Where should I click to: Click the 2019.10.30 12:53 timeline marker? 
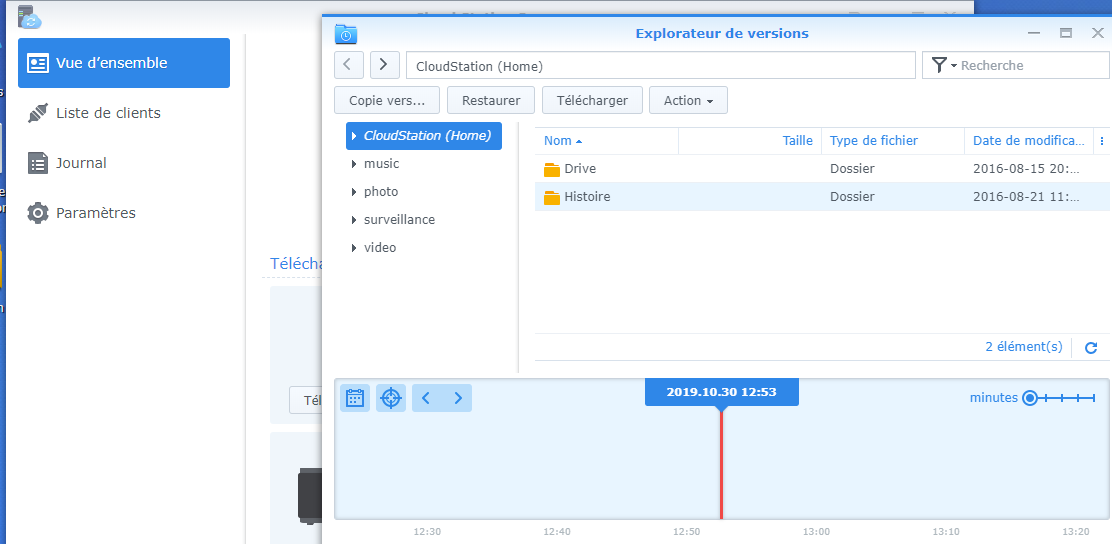point(721,392)
